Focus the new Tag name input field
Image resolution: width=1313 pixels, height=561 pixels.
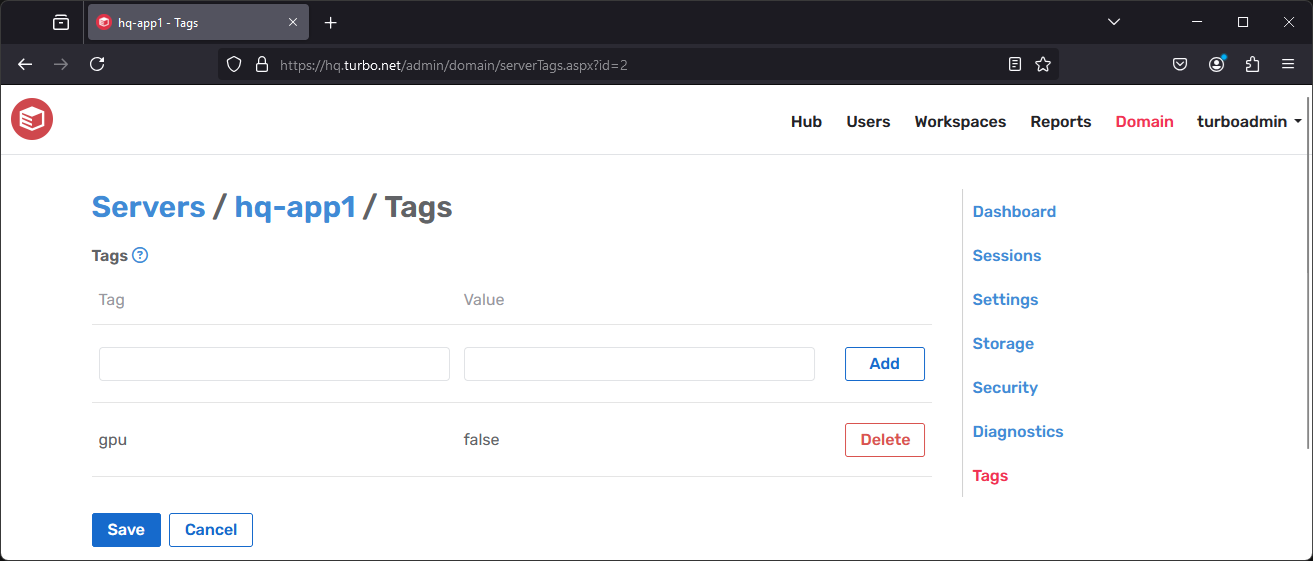coord(274,364)
